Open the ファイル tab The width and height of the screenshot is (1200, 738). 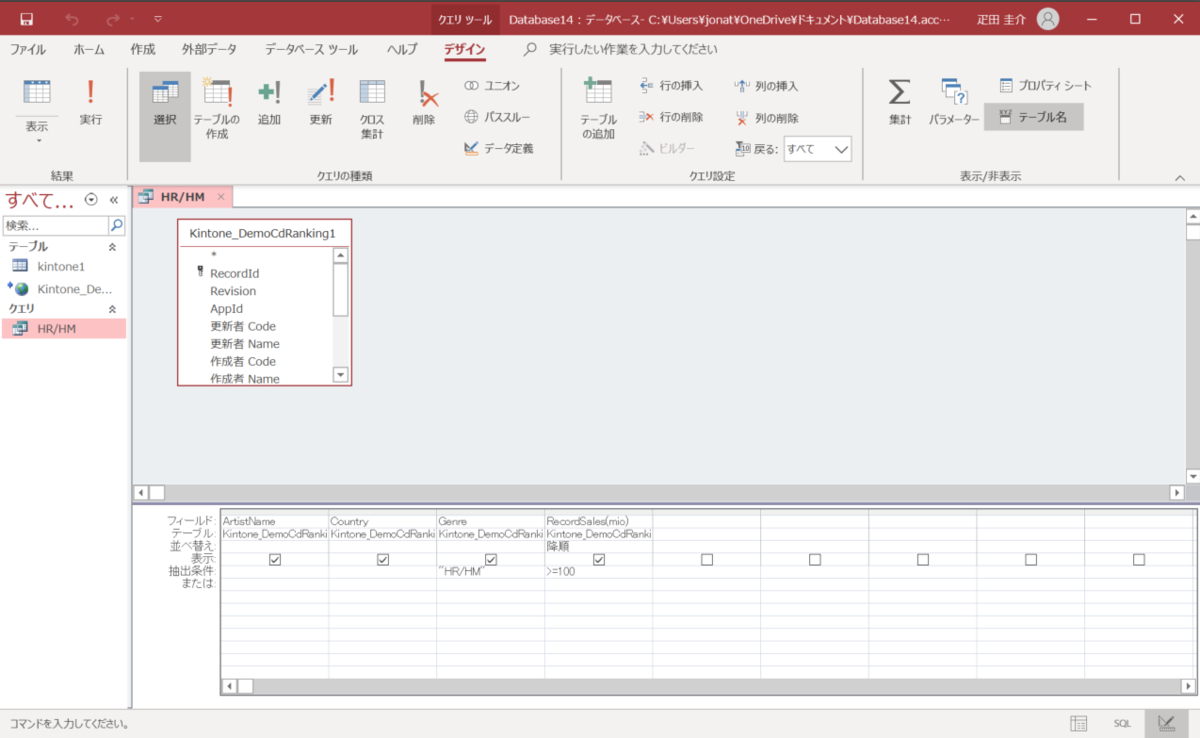[28, 49]
